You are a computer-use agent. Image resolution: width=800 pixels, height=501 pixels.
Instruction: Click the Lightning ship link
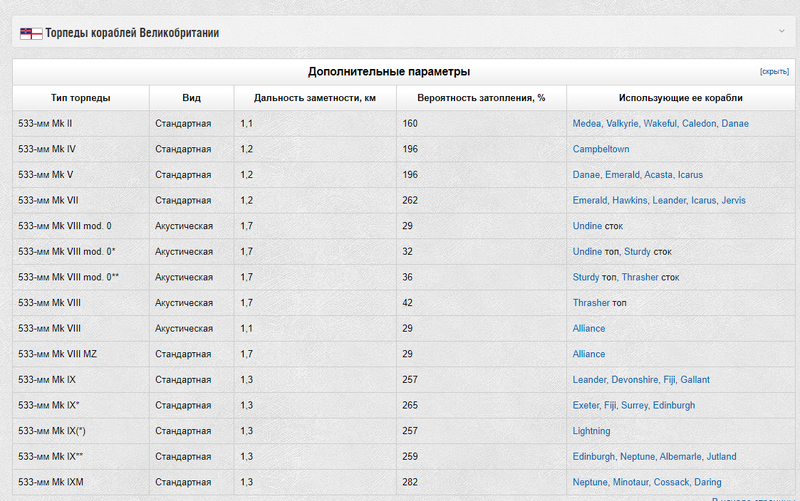pyautogui.click(x=591, y=431)
